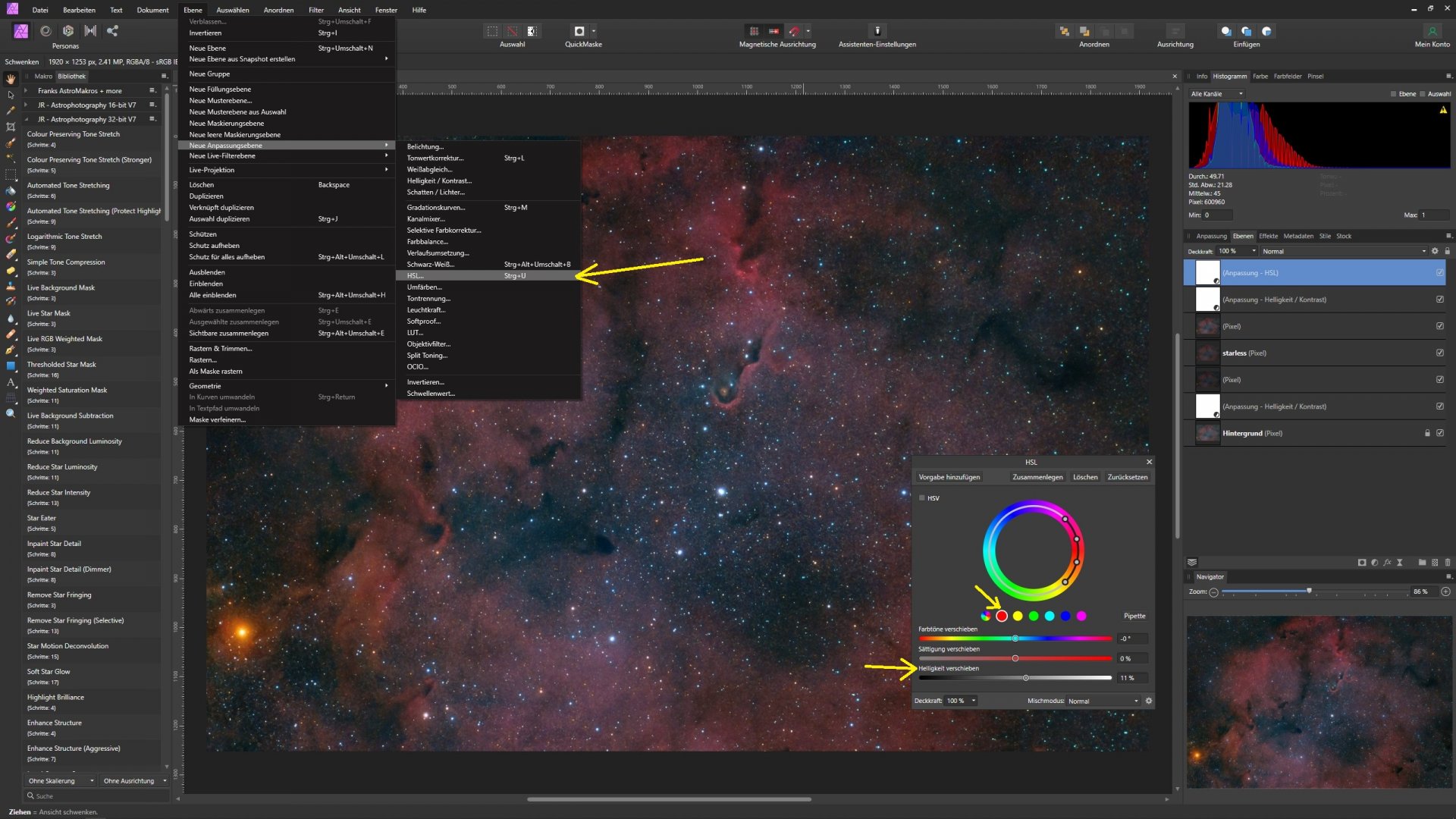Enable the HSV checkbox in HSL dialog

(x=922, y=498)
